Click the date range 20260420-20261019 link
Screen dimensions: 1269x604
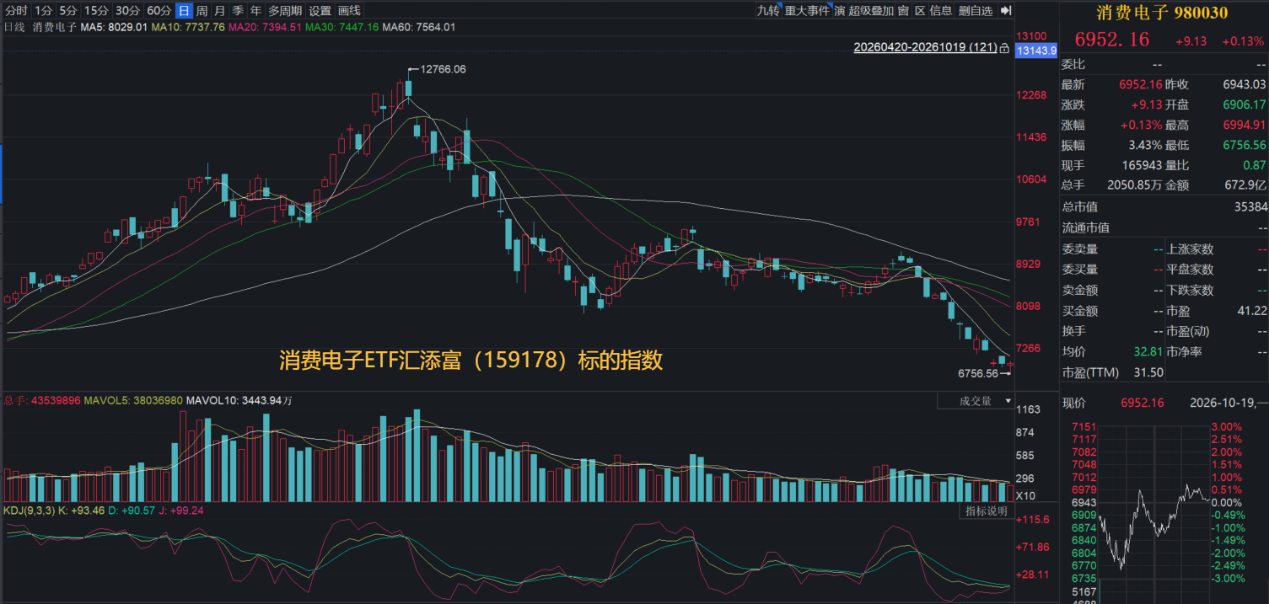[925, 47]
